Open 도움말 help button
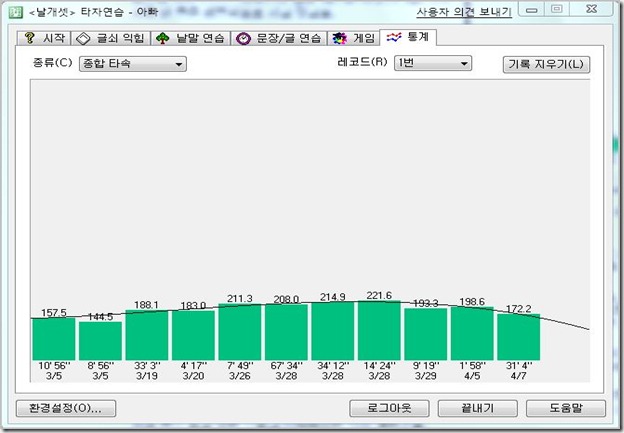This screenshot has height=433, width=624. 566,408
